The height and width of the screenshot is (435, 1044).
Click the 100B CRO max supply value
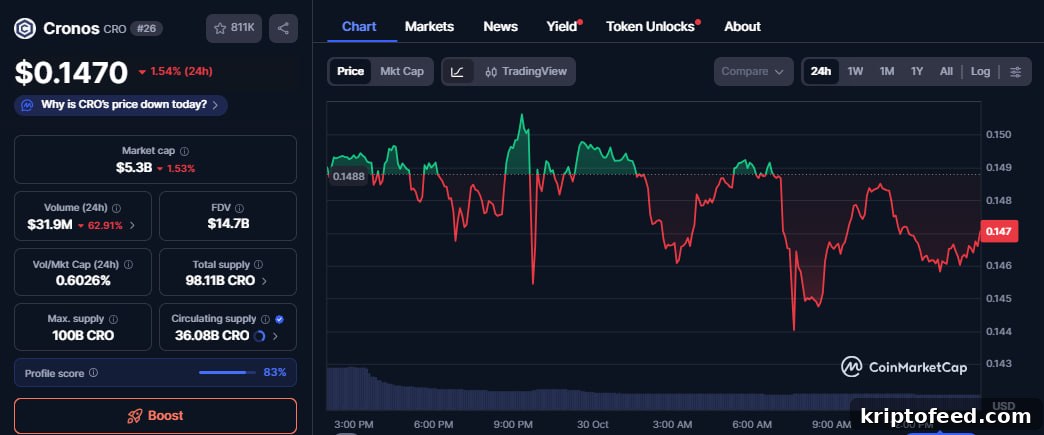point(83,336)
